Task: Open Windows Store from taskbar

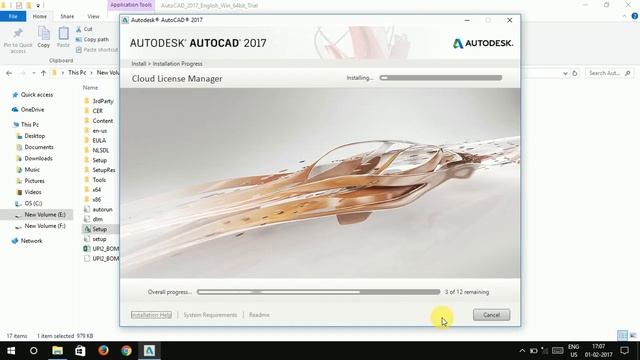Action: coord(80,351)
